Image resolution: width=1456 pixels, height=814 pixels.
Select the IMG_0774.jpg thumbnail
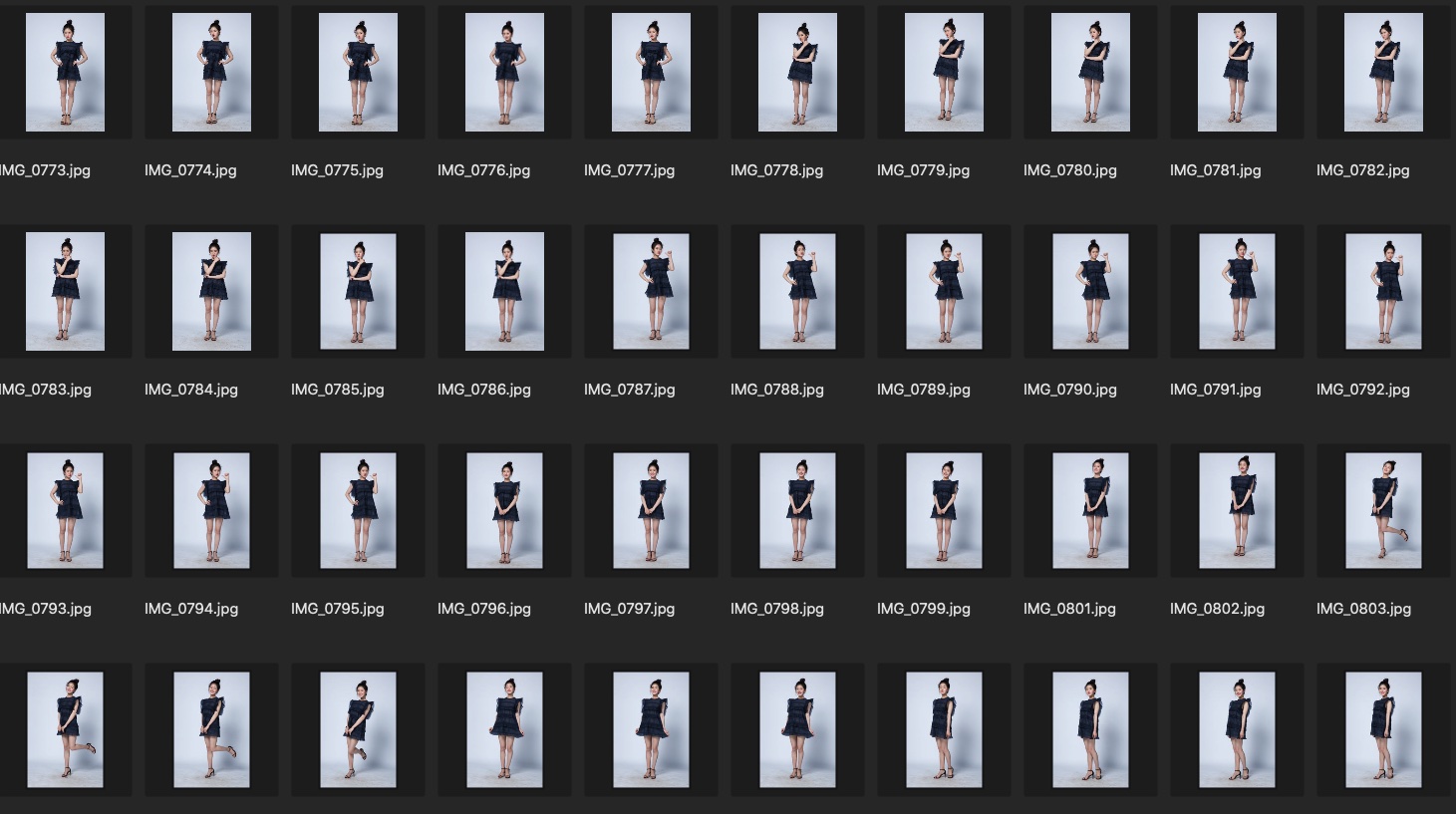click(211, 72)
